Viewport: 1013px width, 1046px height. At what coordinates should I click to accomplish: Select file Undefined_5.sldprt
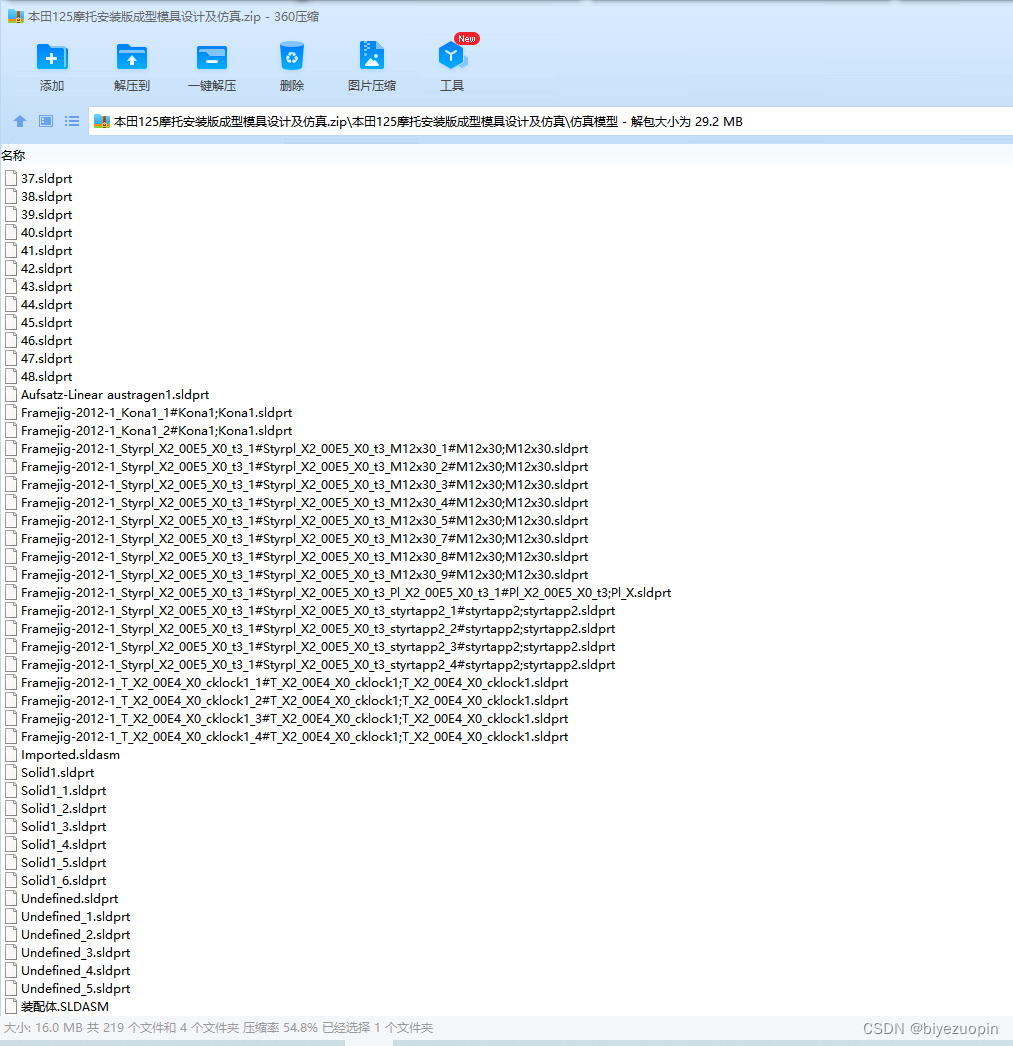pyautogui.click(x=75, y=989)
